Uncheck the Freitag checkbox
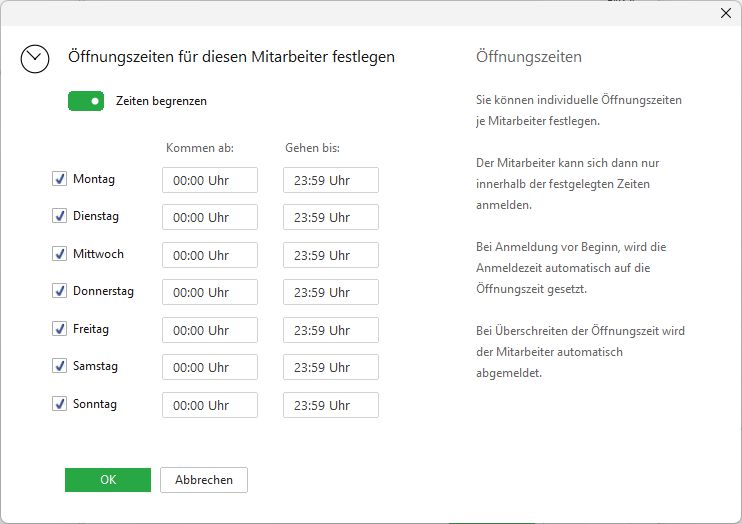The width and height of the screenshot is (742, 524). [x=59, y=329]
